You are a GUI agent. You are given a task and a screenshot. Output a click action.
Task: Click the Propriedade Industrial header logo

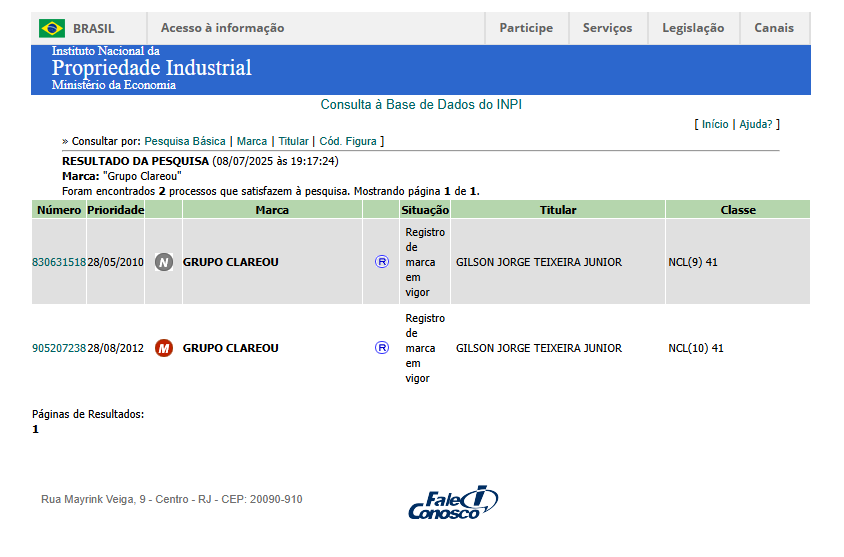click(151, 69)
